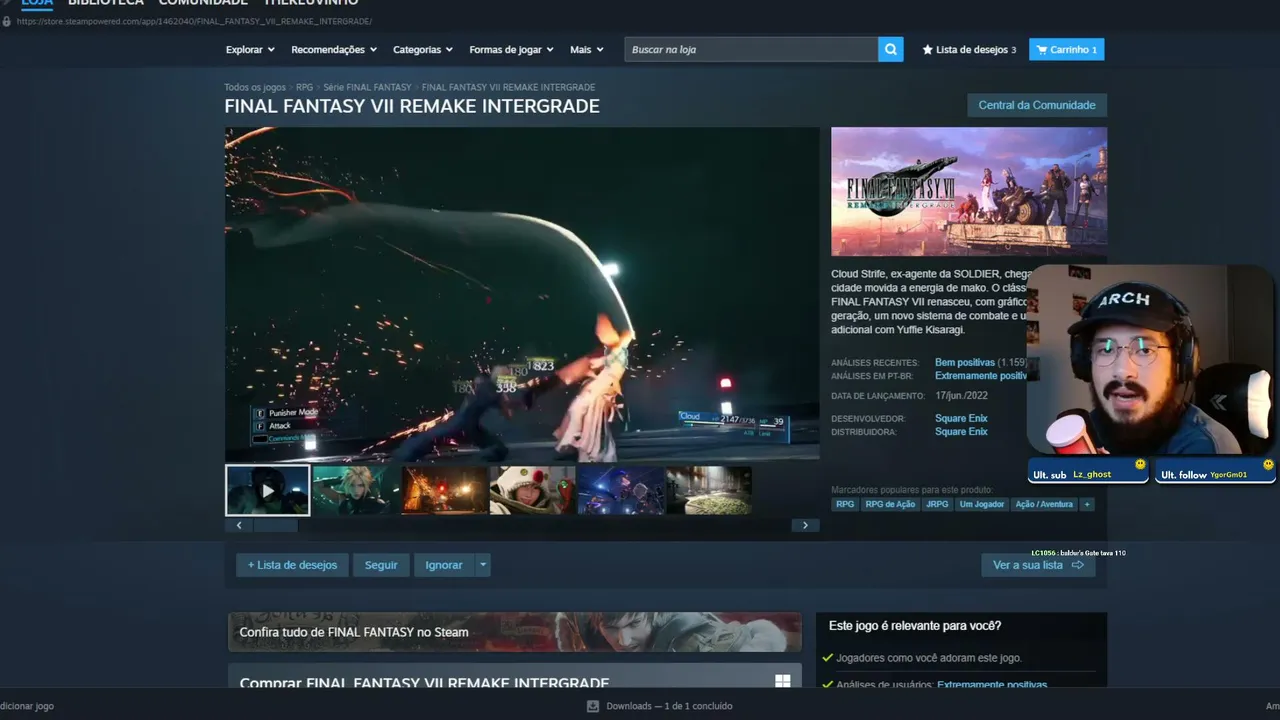Click the magnifier search button
1280x720 pixels.
(x=891, y=49)
